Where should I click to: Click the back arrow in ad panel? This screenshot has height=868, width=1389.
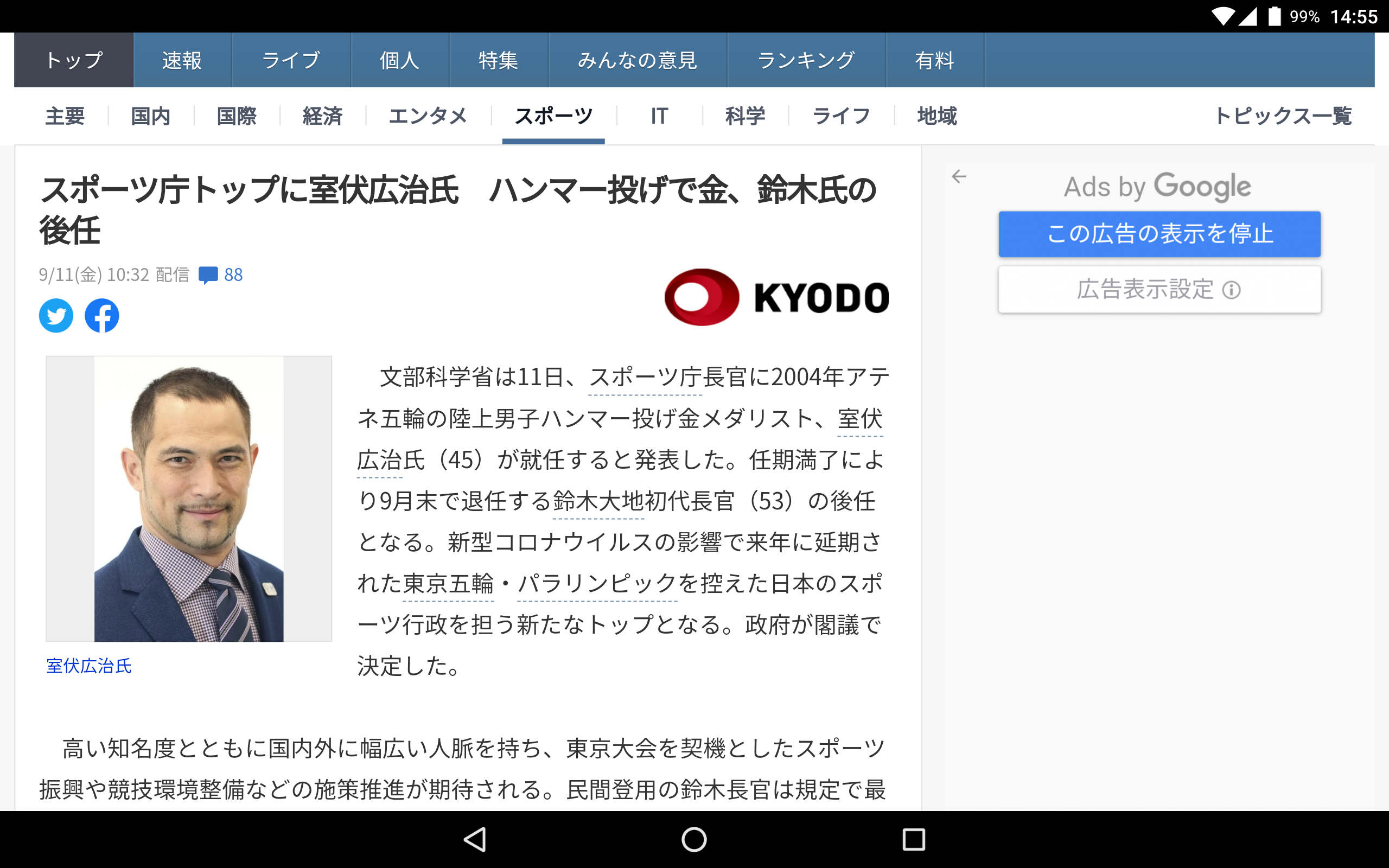tap(959, 176)
